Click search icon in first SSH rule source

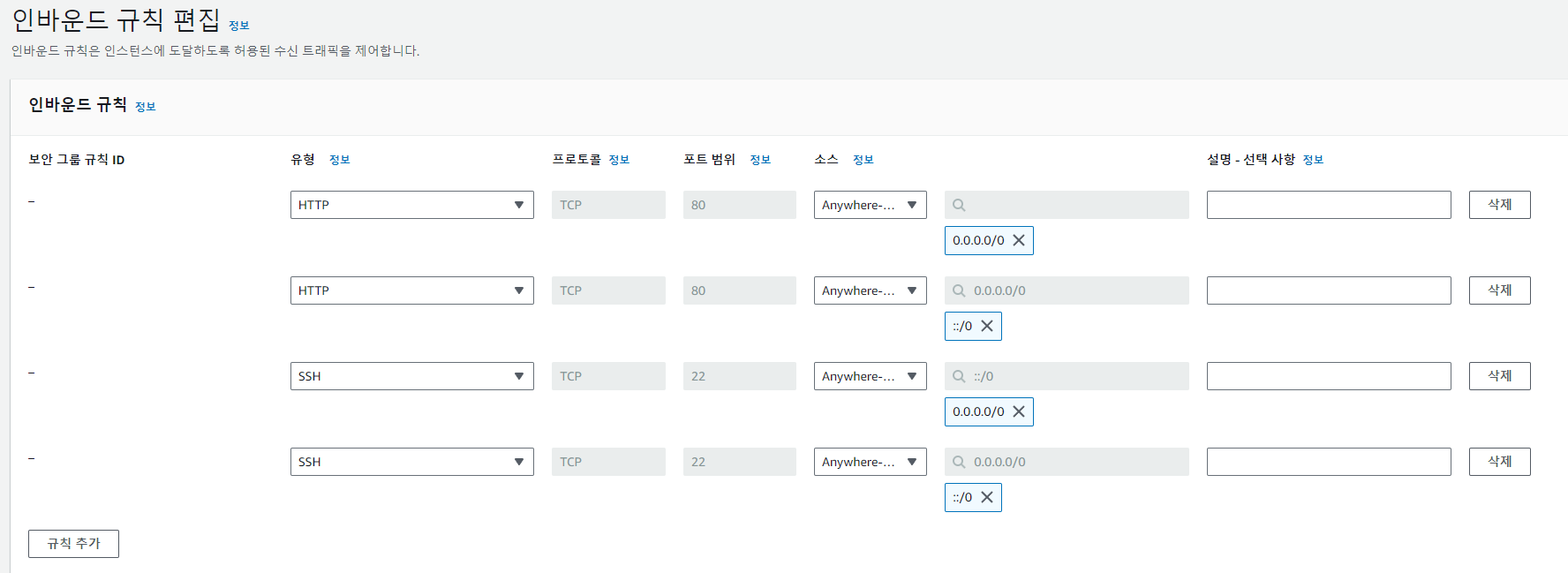click(959, 376)
